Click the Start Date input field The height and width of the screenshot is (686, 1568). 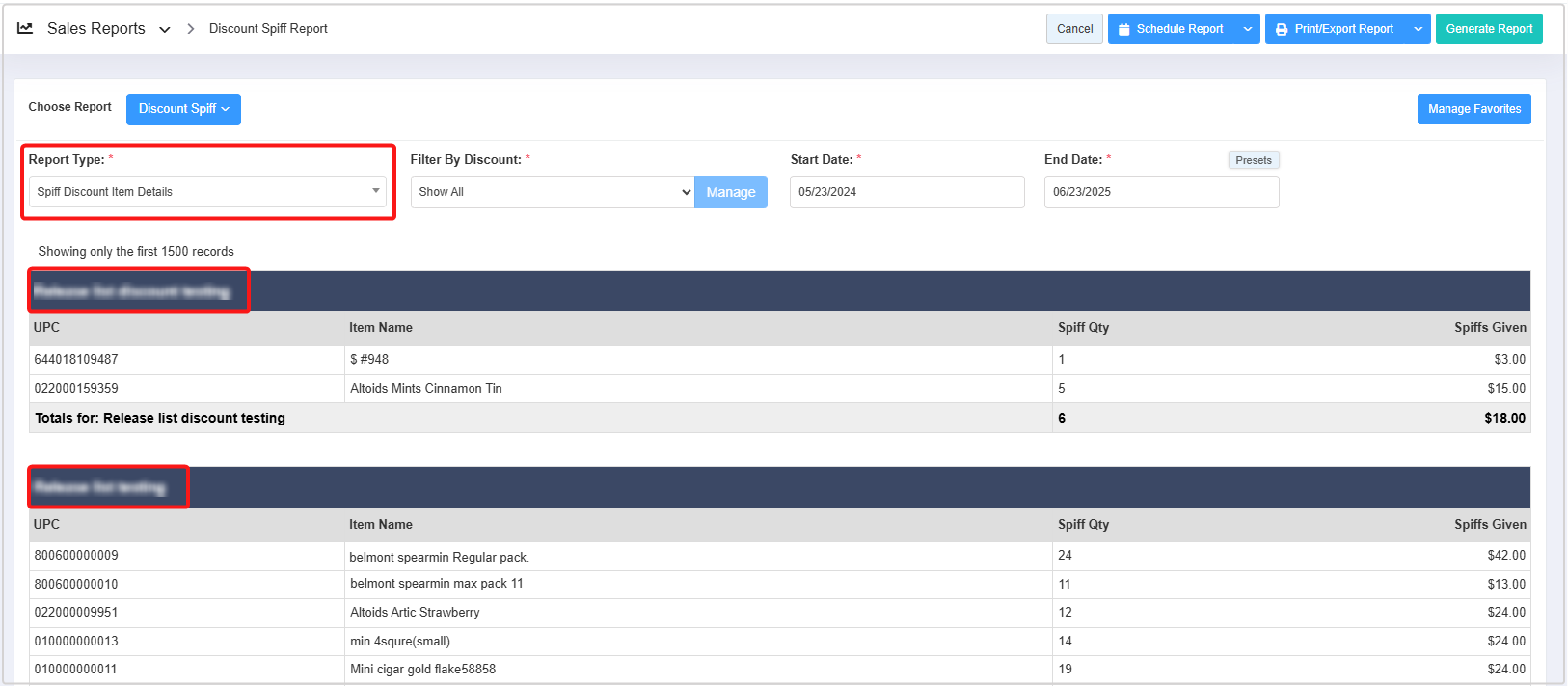click(x=906, y=192)
